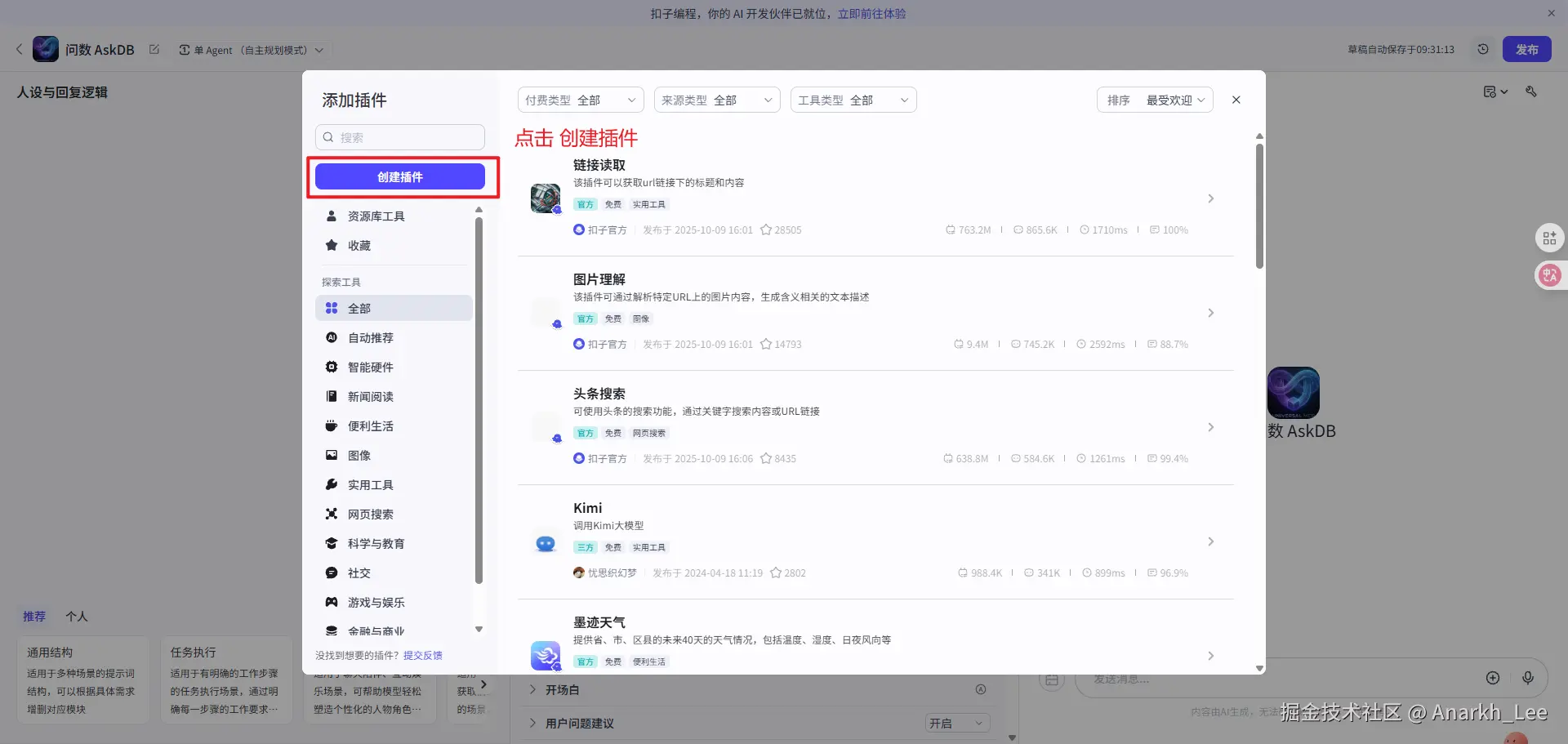
Task: Choose the 科学与教育 category
Action: [x=394, y=543]
